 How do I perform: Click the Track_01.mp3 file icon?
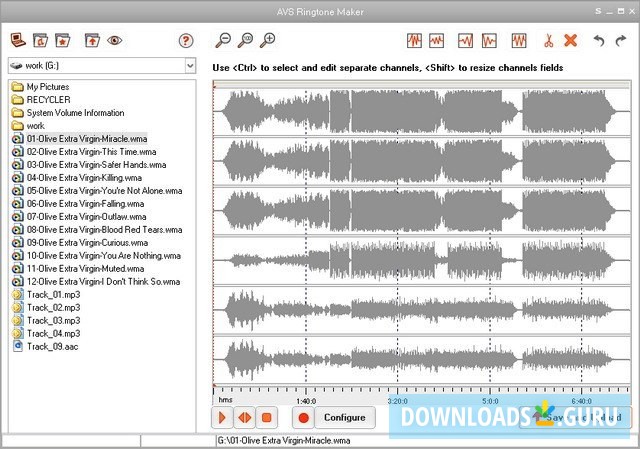pos(18,295)
